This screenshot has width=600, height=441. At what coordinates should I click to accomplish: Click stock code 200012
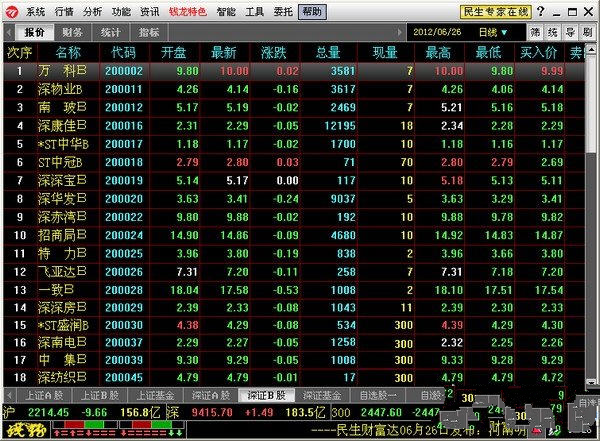pyautogui.click(x=124, y=108)
